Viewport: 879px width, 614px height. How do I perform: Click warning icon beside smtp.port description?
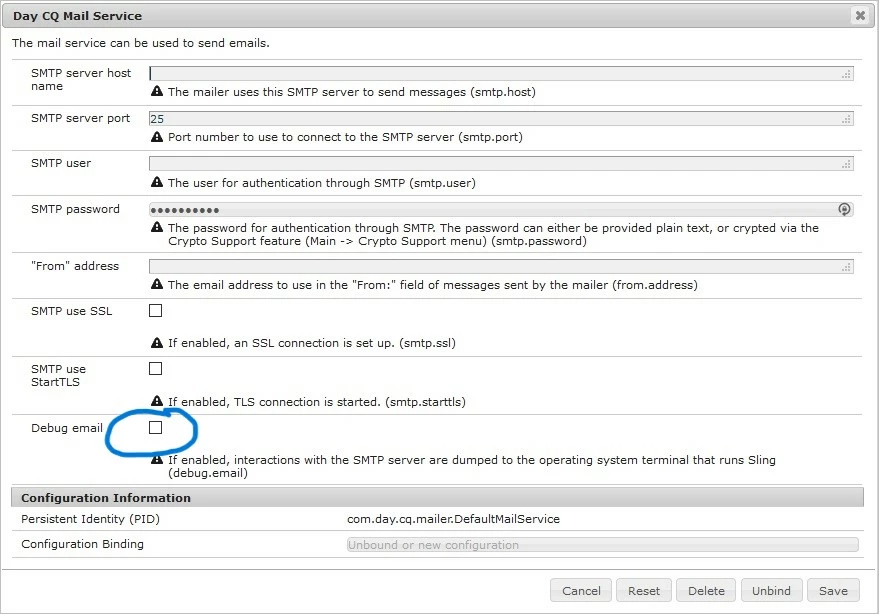click(x=157, y=136)
